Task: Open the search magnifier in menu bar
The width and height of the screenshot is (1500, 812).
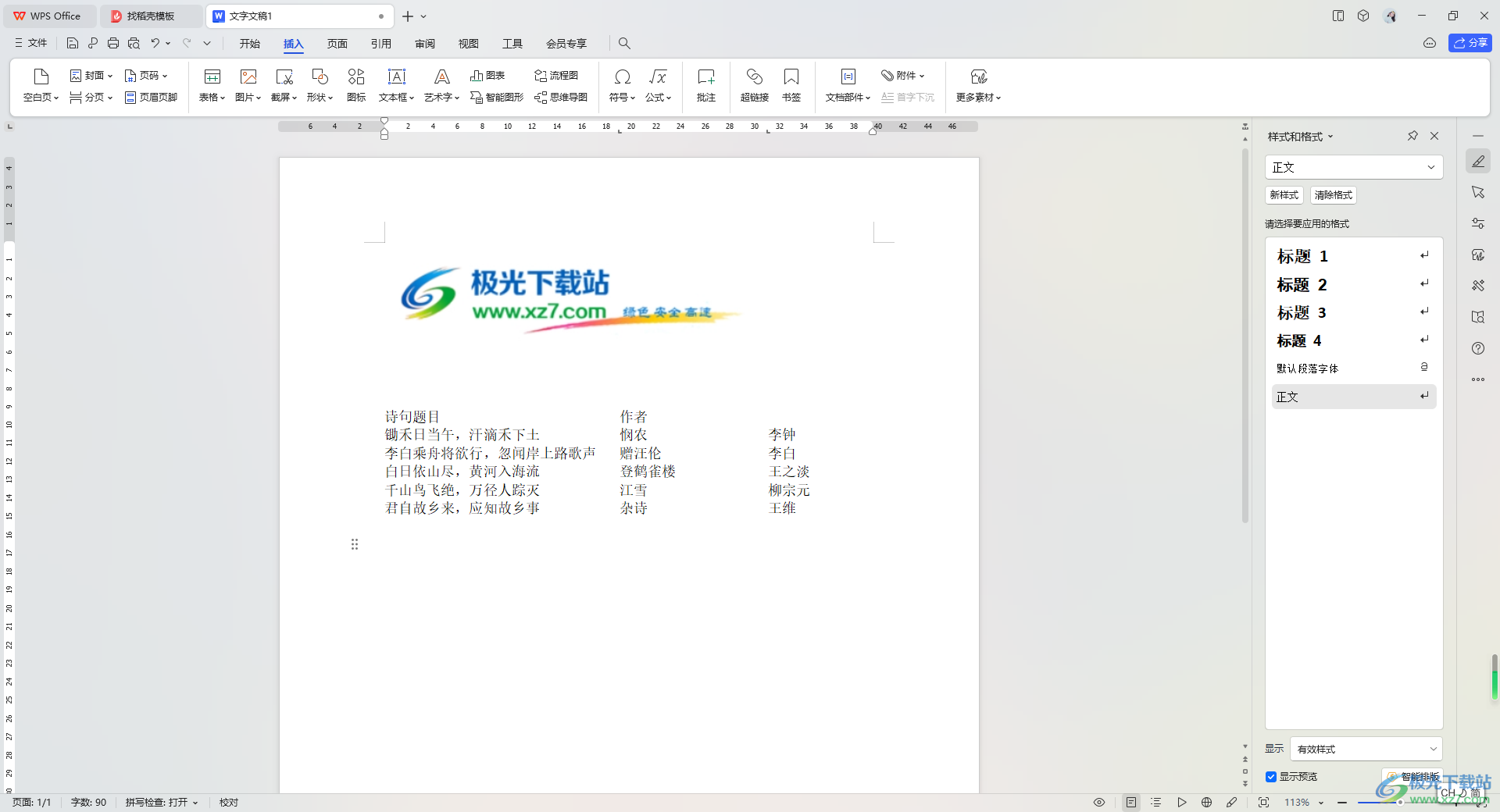Action: tap(624, 44)
